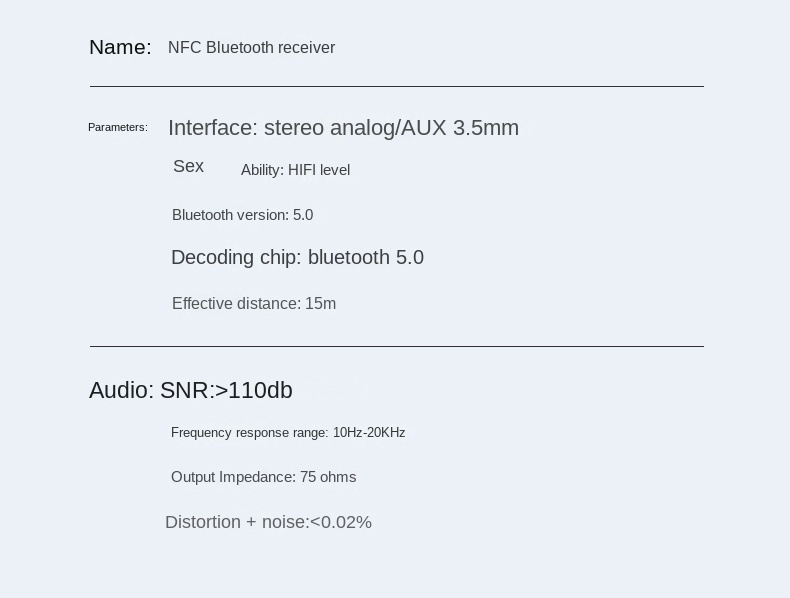The image size is (790, 598).
Task: Click 'Effective distance: 15m' line
Action: click(253, 303)
